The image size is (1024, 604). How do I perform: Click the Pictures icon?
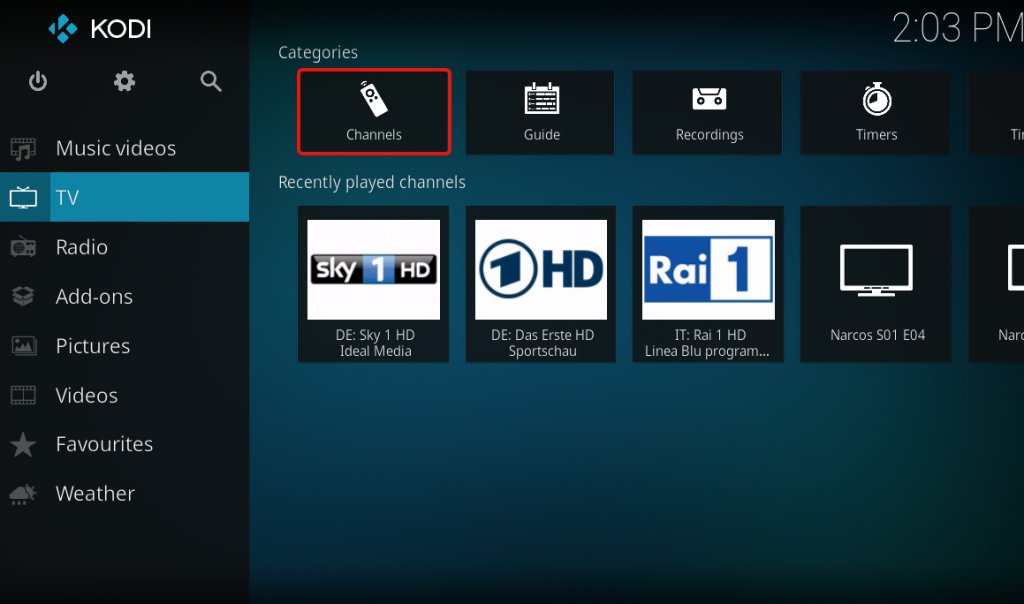click(24, 345)
